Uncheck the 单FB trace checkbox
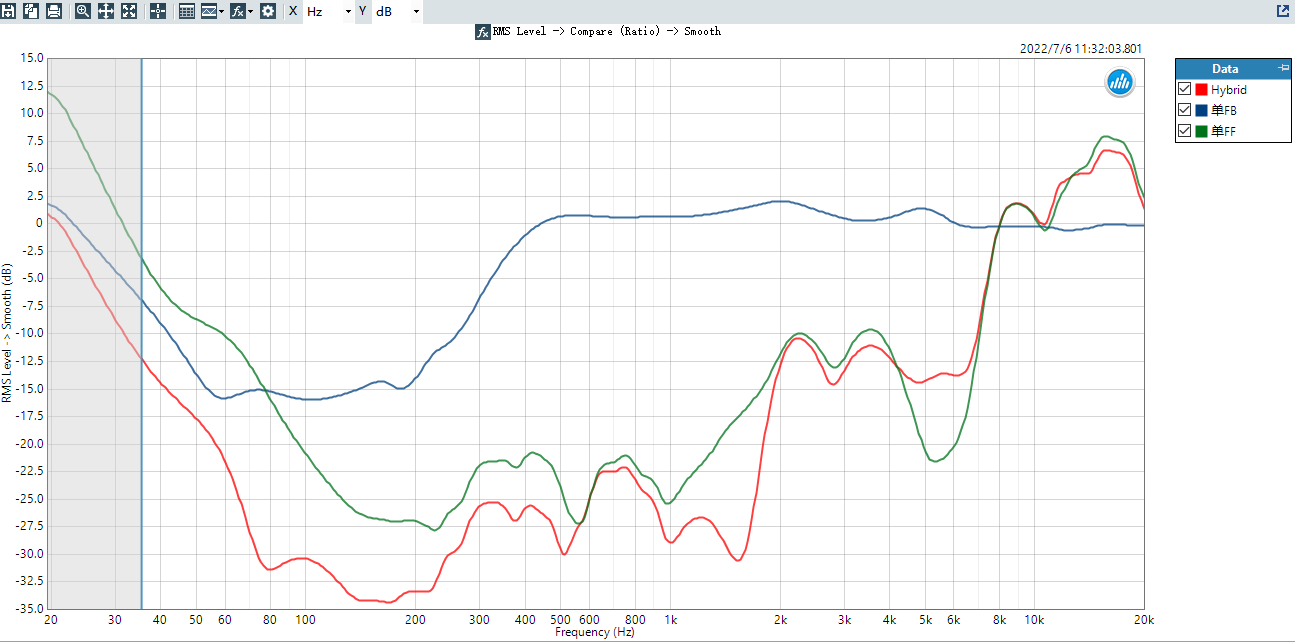 click(1185, 110)
